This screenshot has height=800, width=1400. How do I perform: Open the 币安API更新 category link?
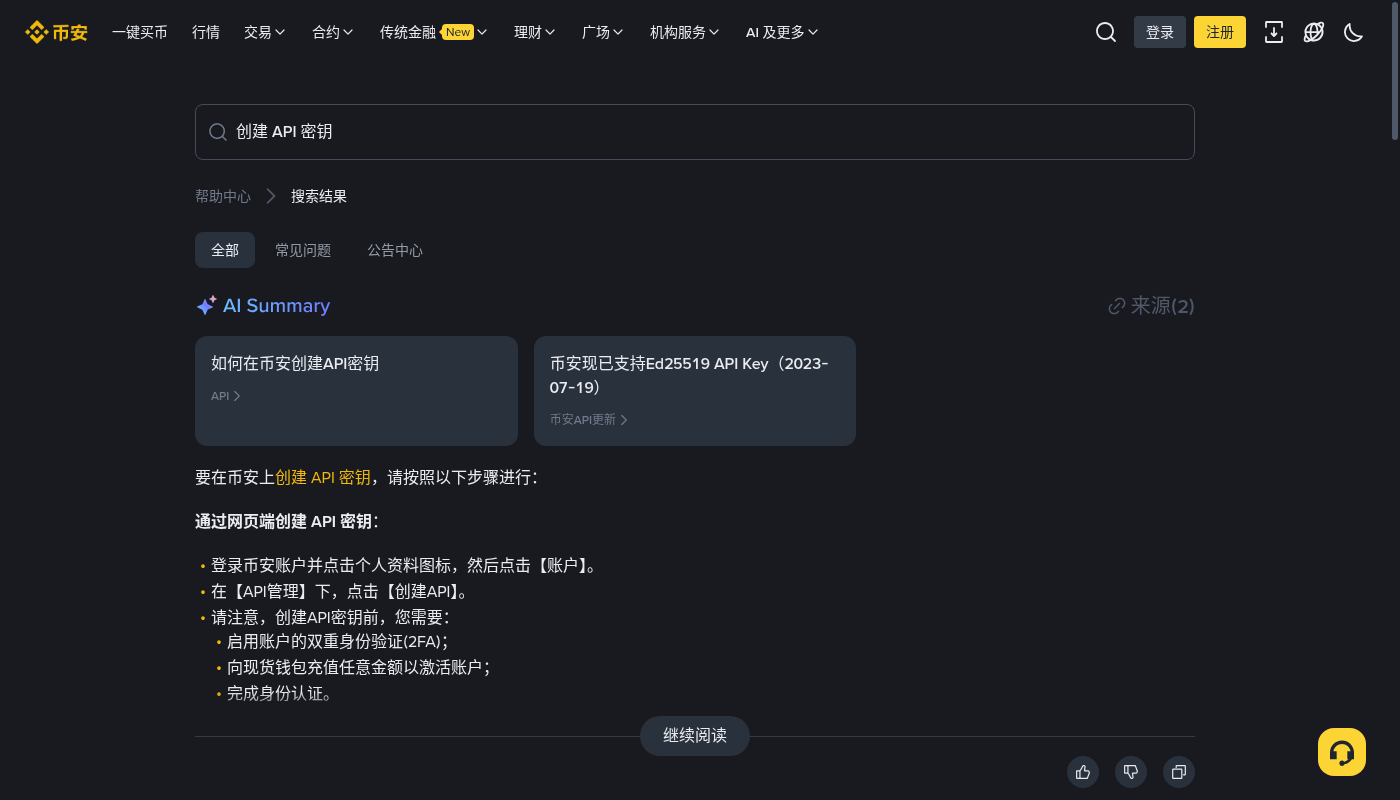589,420
